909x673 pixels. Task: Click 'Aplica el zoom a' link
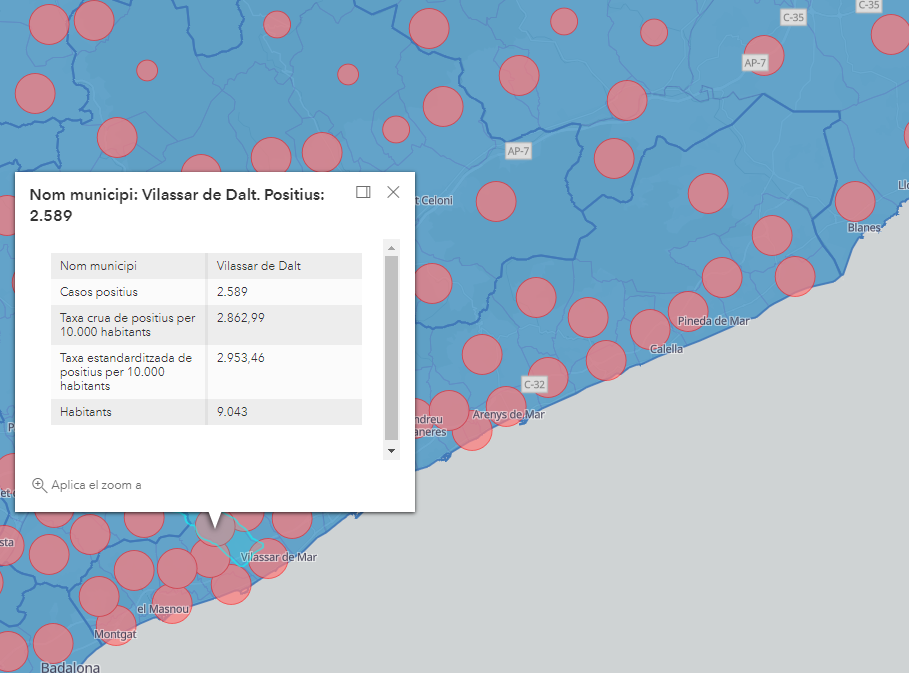tap(96, 485)
